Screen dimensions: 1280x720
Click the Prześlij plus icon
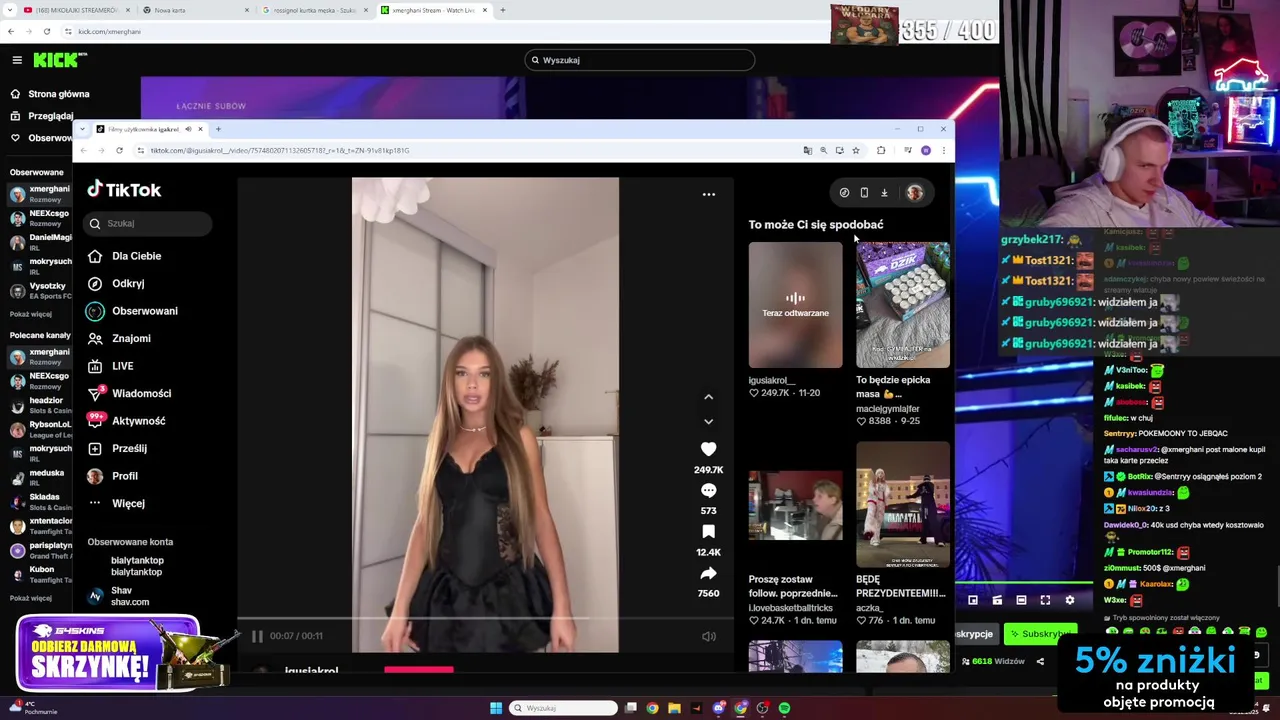[x=95, y=449]
